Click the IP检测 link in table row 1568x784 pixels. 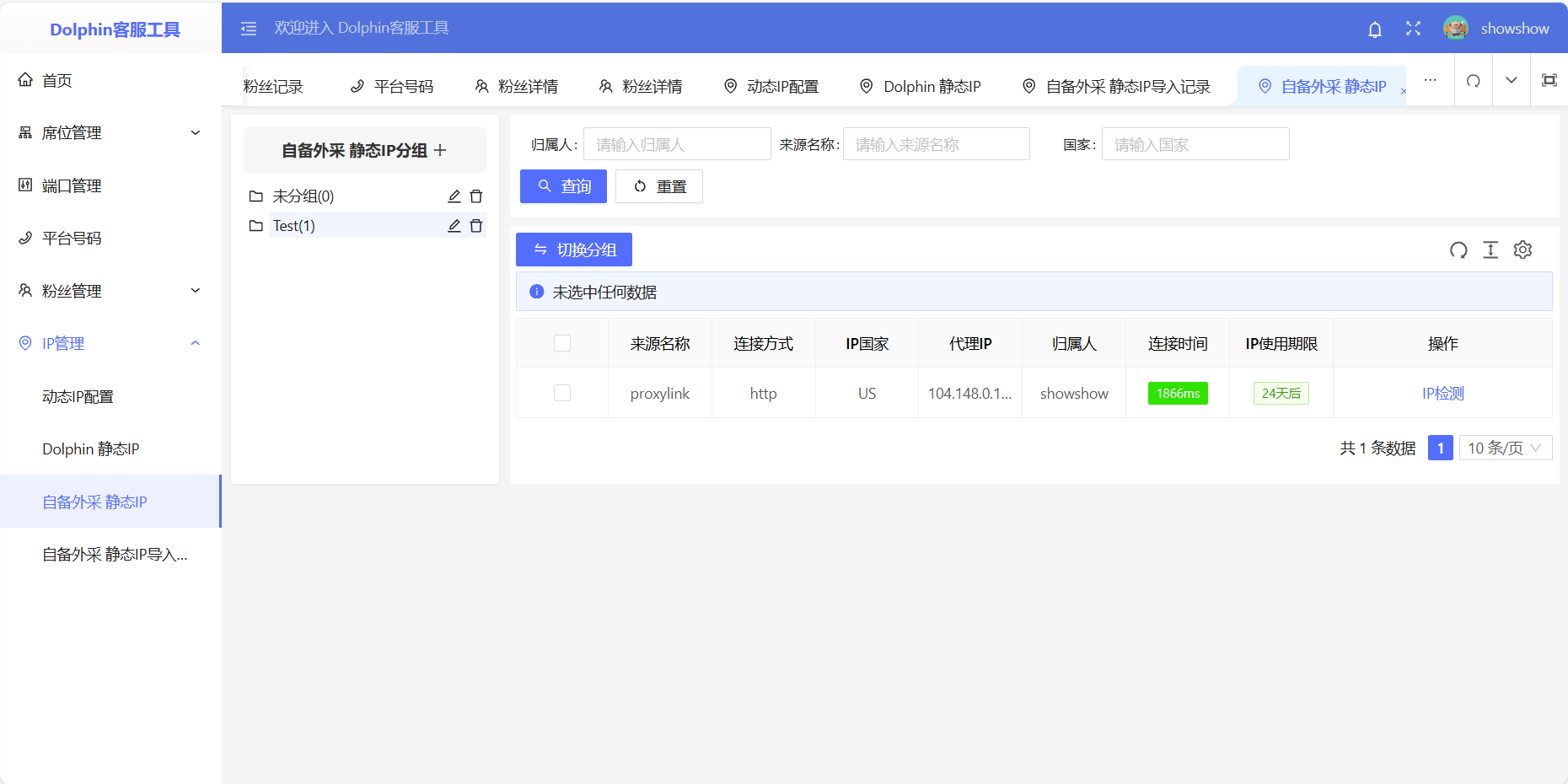1442,393
